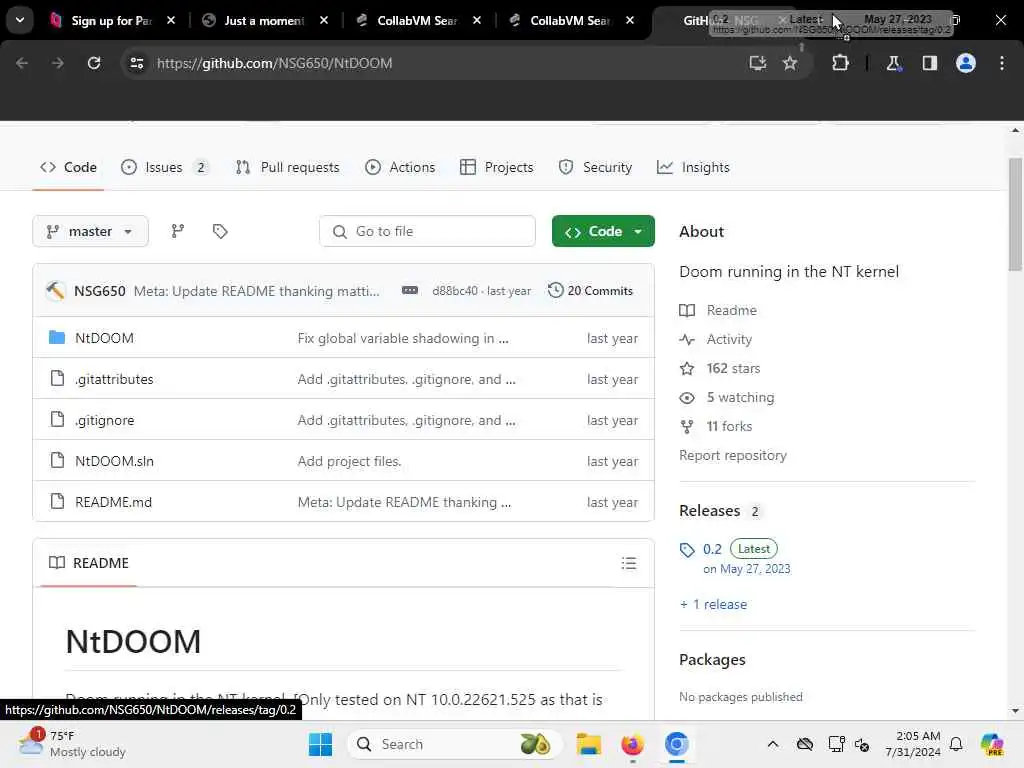
Task: Open the Activity link in About
Action: pos(716,340)
